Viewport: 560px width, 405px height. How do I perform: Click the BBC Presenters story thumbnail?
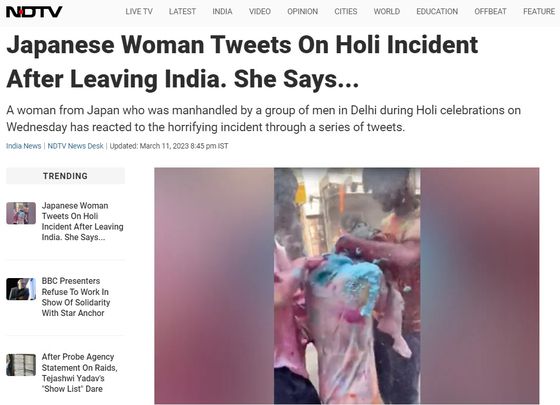[x=21, y=289]
